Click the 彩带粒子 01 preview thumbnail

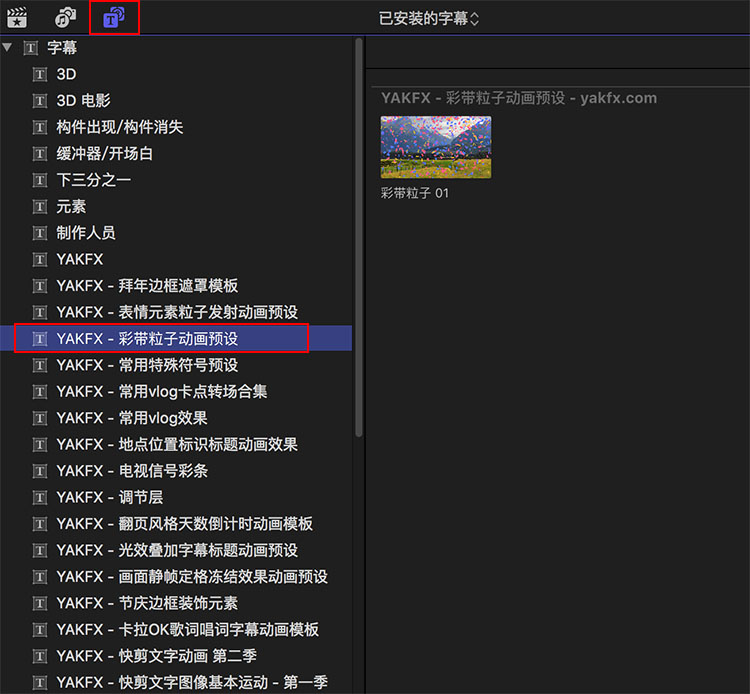(436, 147)
